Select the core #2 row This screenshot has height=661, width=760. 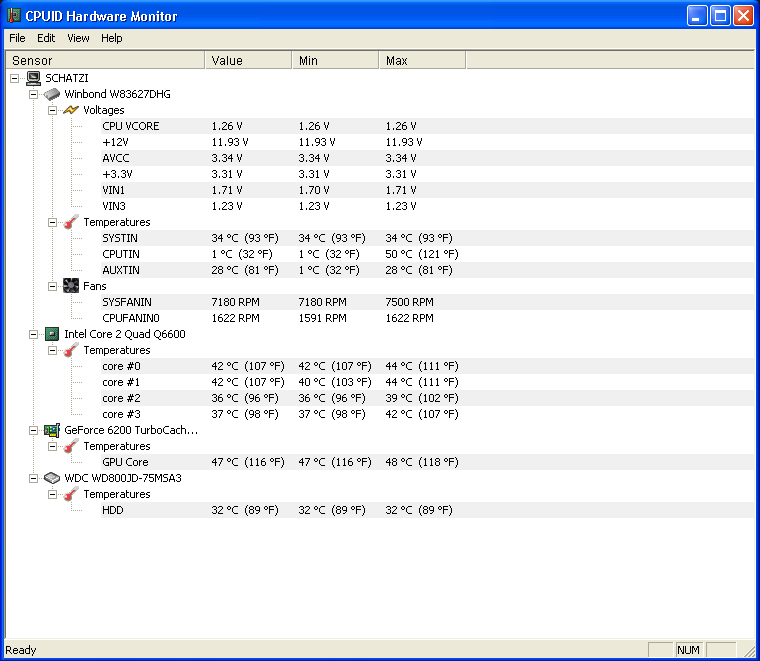coord(428,398)
